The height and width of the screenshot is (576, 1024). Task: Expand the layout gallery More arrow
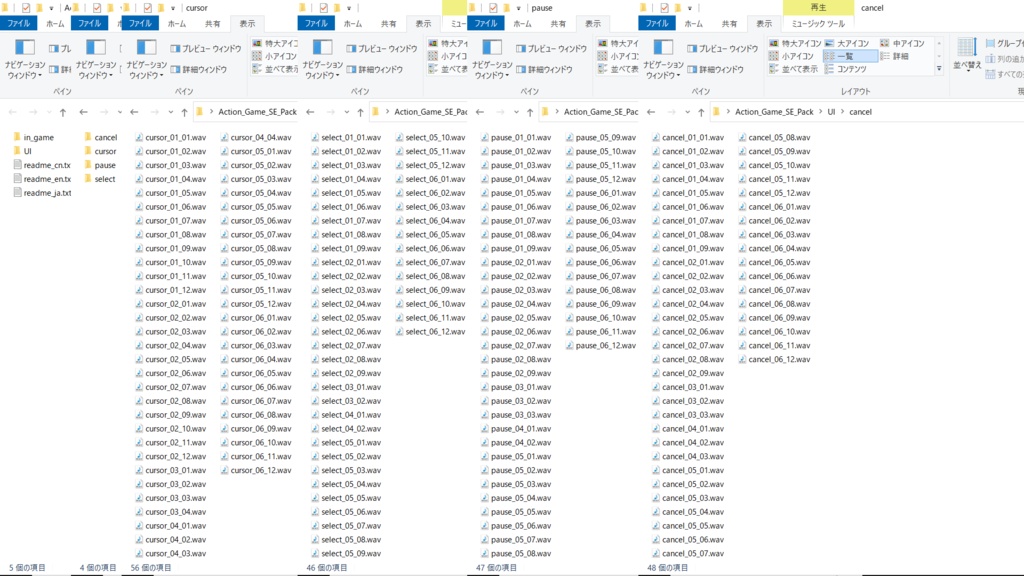tap(939, 69)
